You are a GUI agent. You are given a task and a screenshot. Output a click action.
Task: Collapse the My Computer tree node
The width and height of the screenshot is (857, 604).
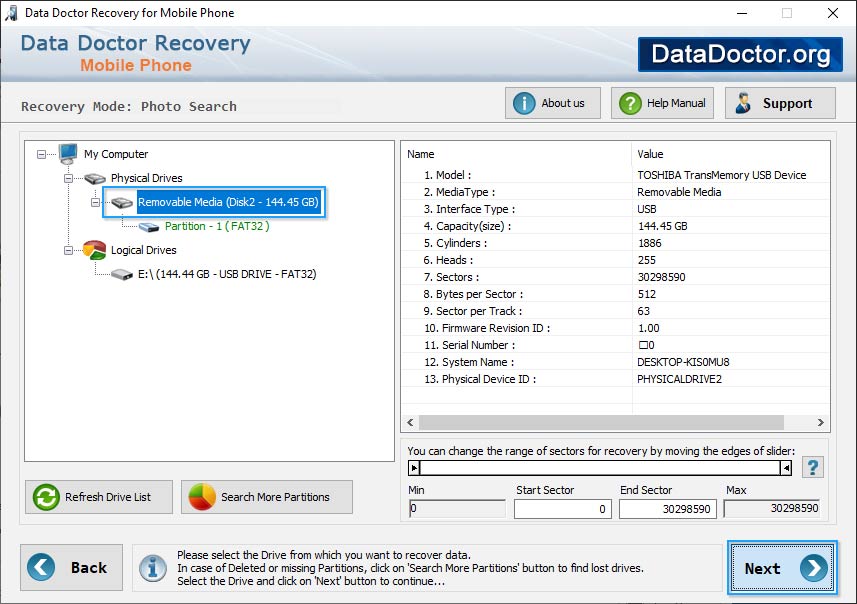pyautogui.click(x=42, y=155)
